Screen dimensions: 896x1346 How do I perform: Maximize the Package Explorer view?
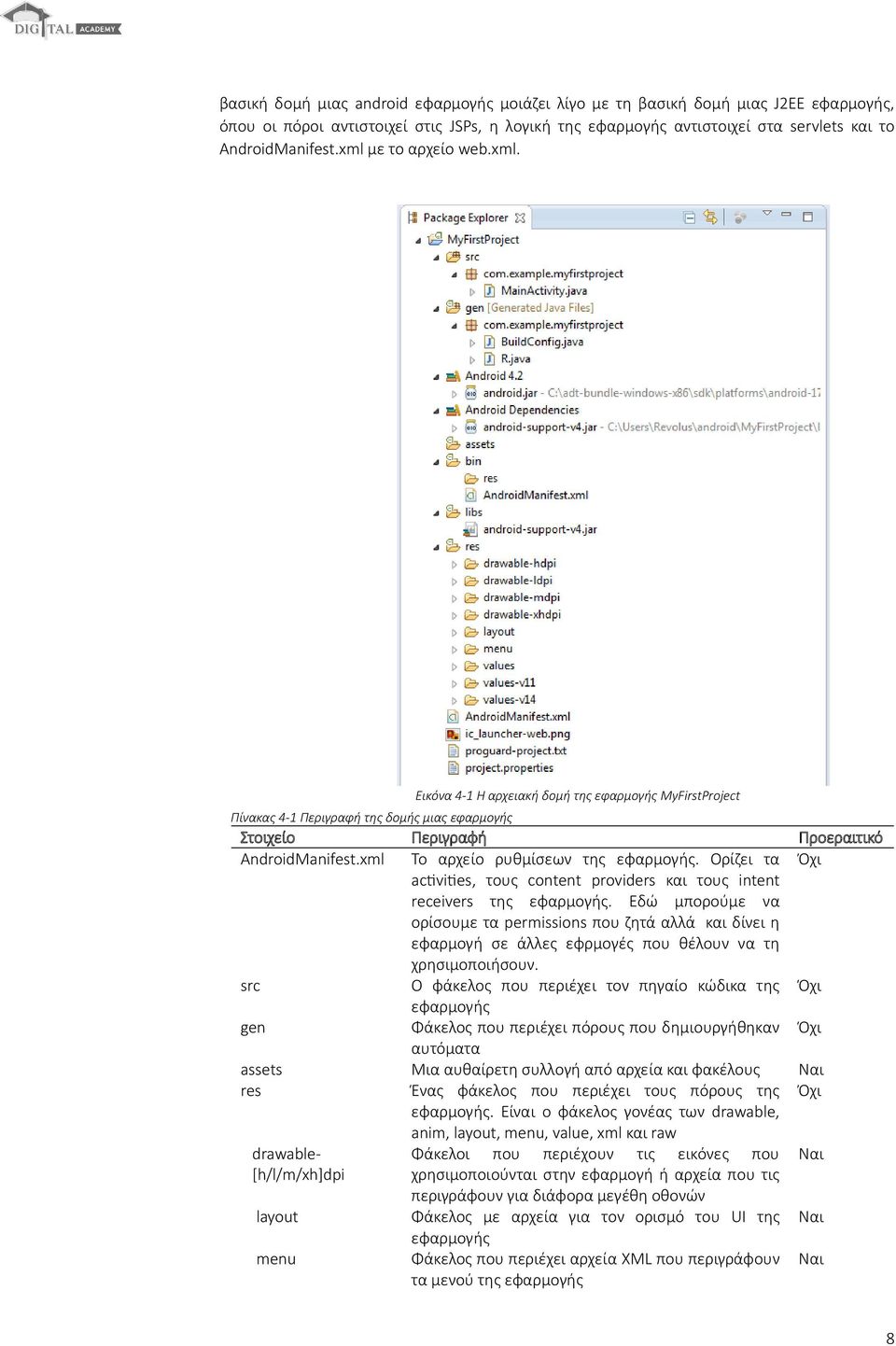[808, 217]
